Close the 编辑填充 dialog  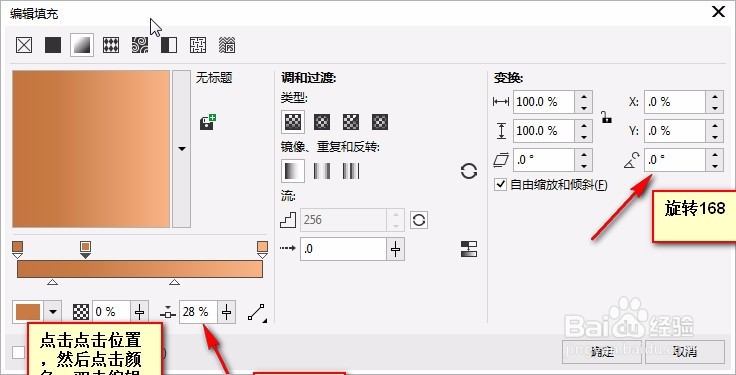pos(719,12)
